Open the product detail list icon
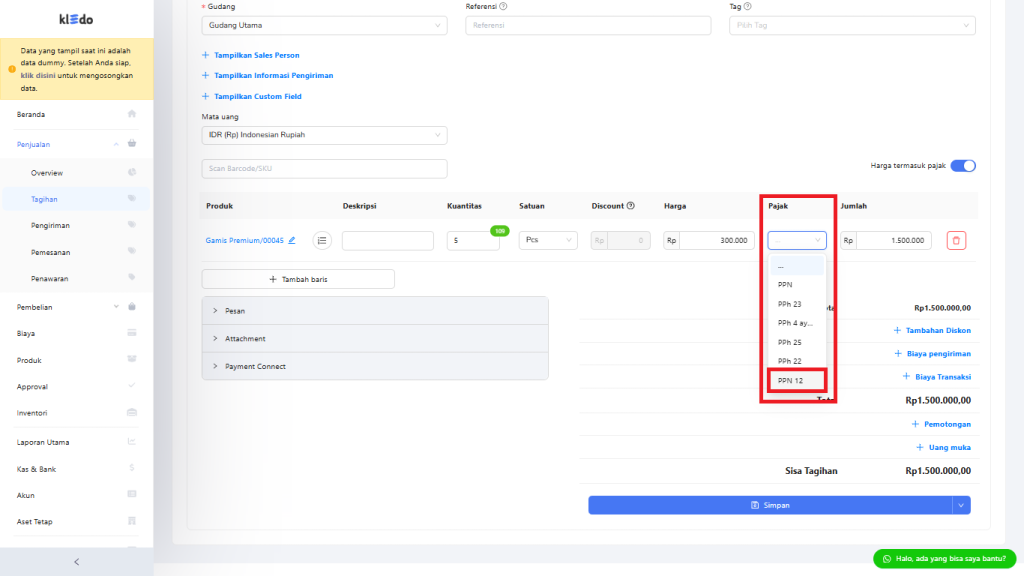 coord(322,240)
